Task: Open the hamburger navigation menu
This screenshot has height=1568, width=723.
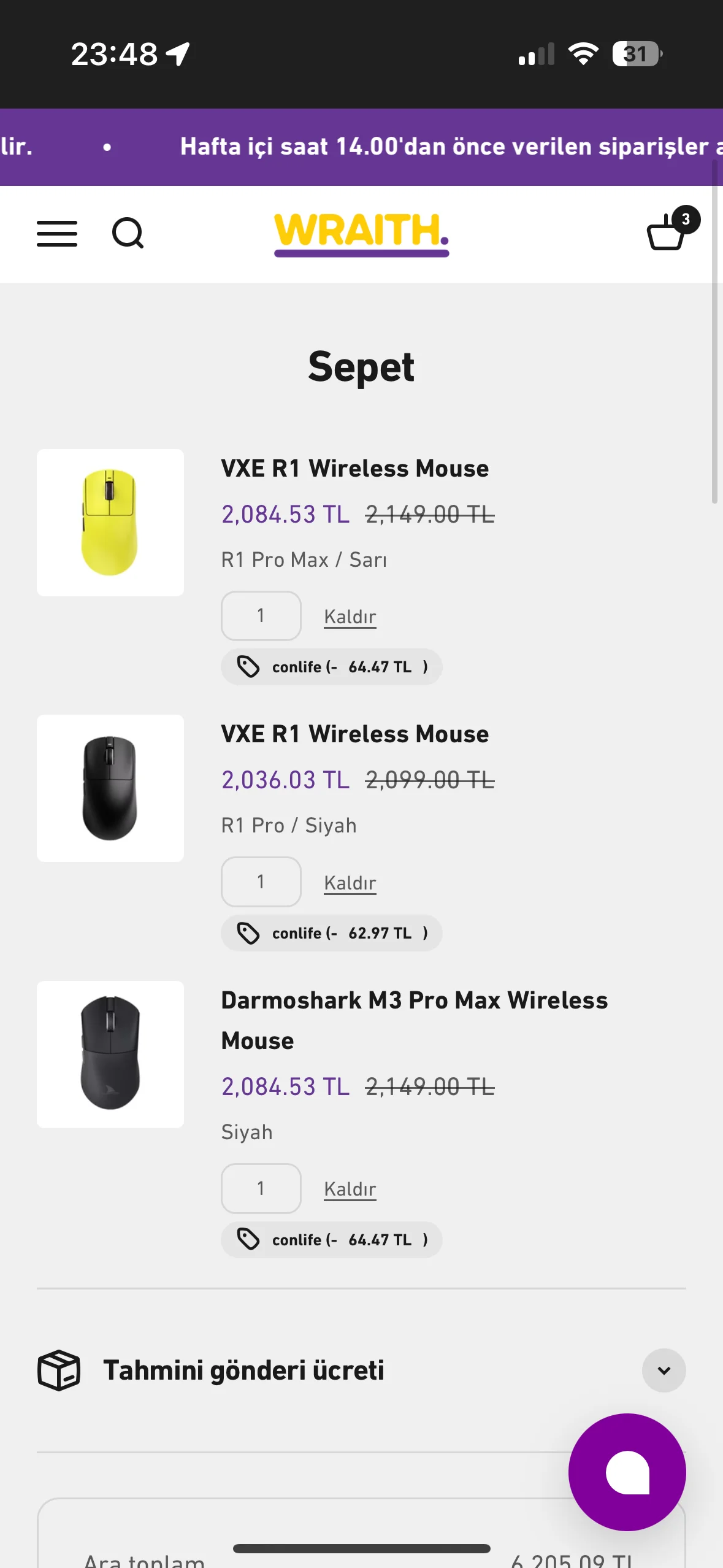Action: [x=57, y=234]
